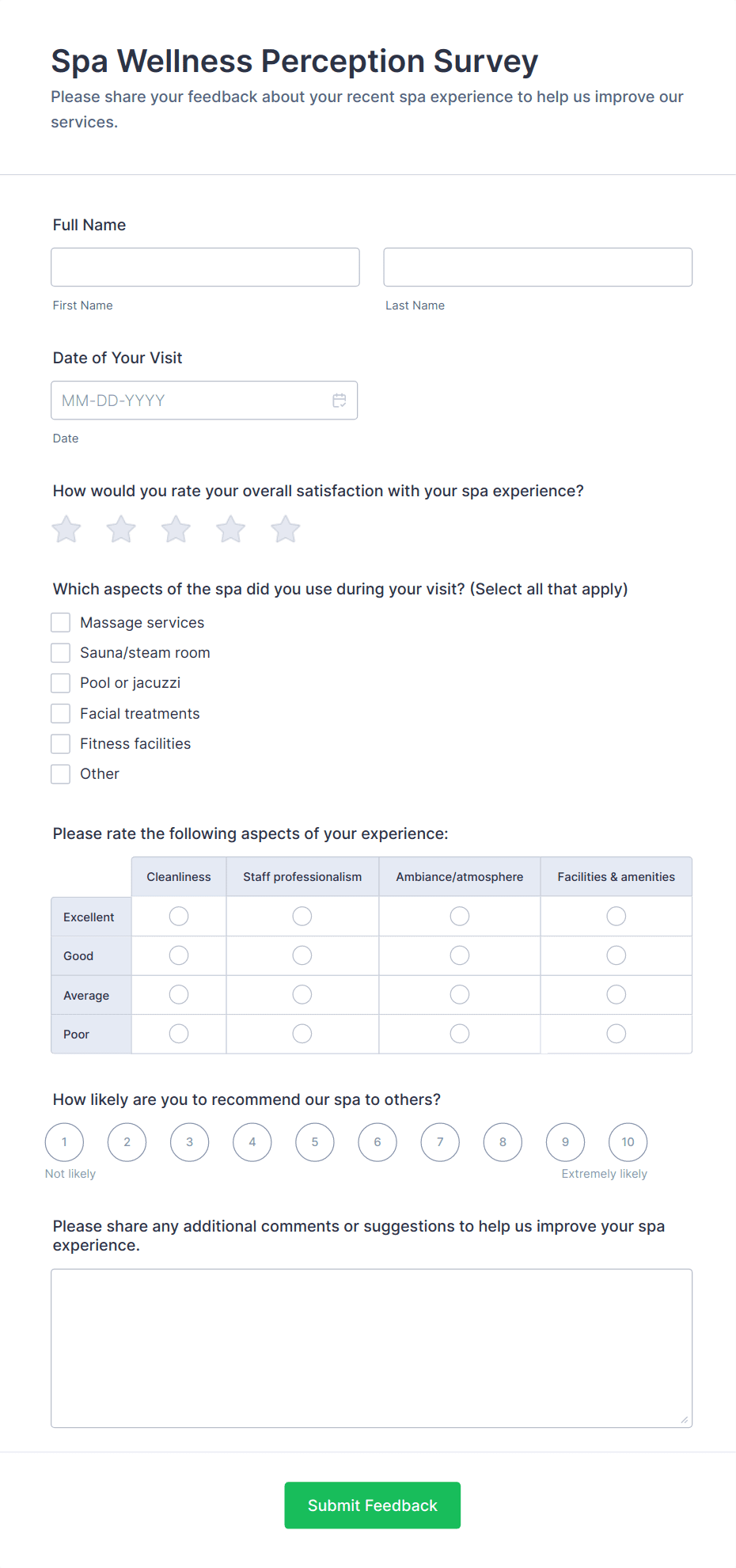Choose the second star rating
Screen dimensions: 736x1568
[x=121, y=530]
